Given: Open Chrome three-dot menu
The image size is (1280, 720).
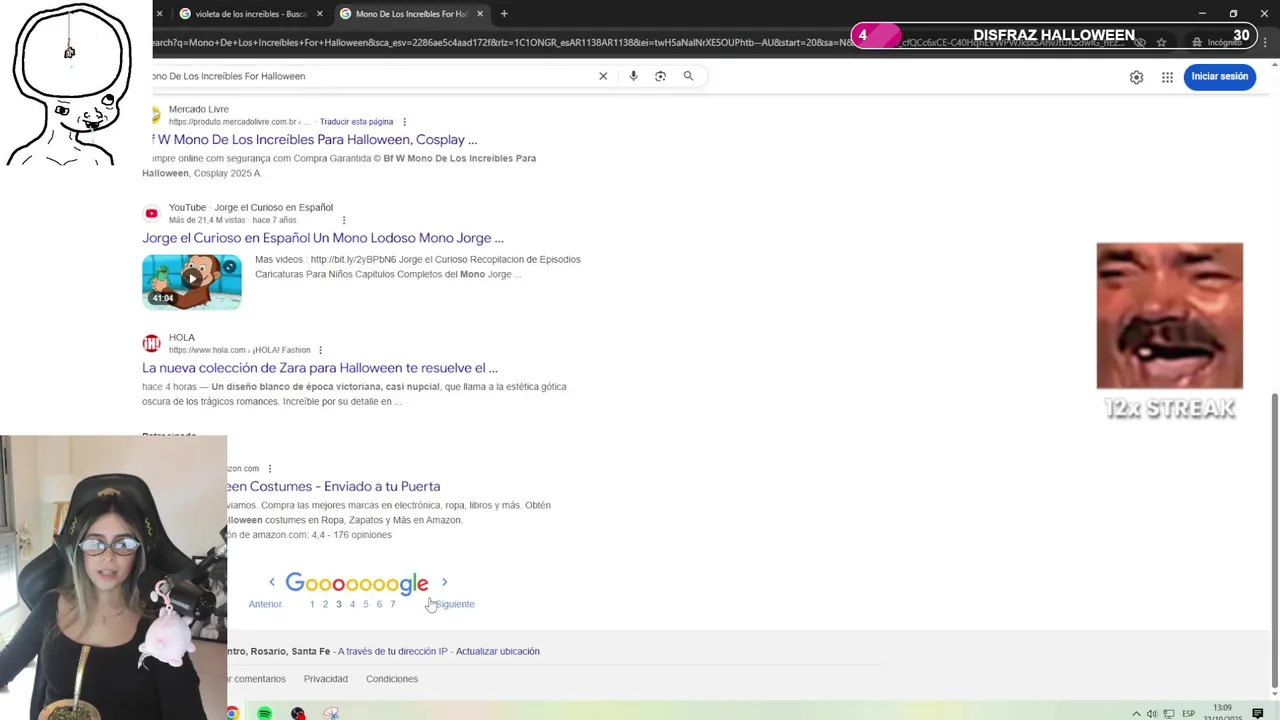Looking at the screenshot, I should coord(1265,42).
